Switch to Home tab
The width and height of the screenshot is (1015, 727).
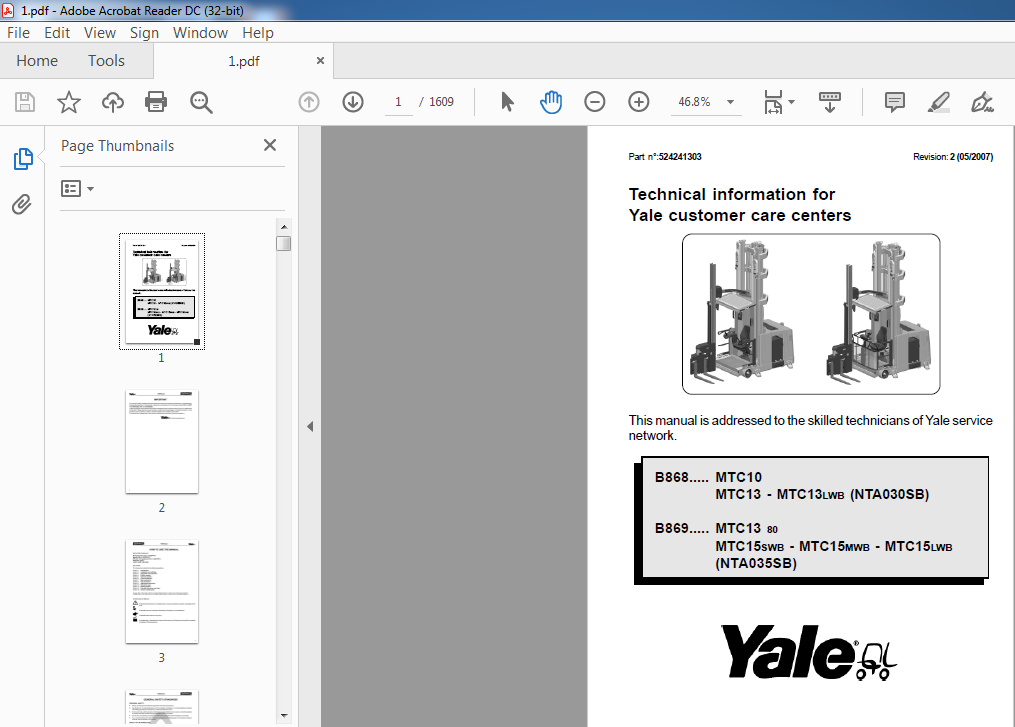click(37, 61)
